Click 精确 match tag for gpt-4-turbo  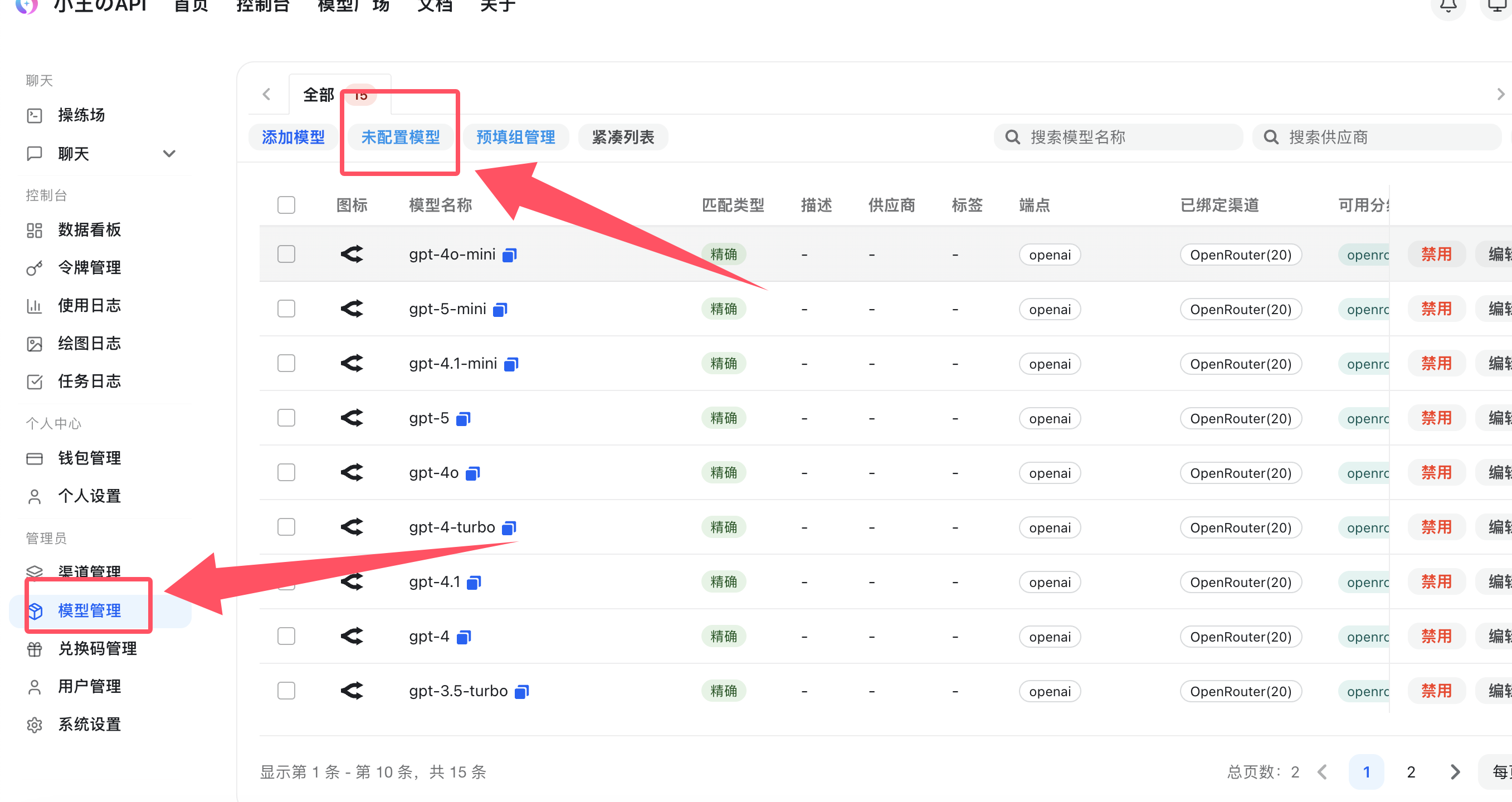click(724, 527)
